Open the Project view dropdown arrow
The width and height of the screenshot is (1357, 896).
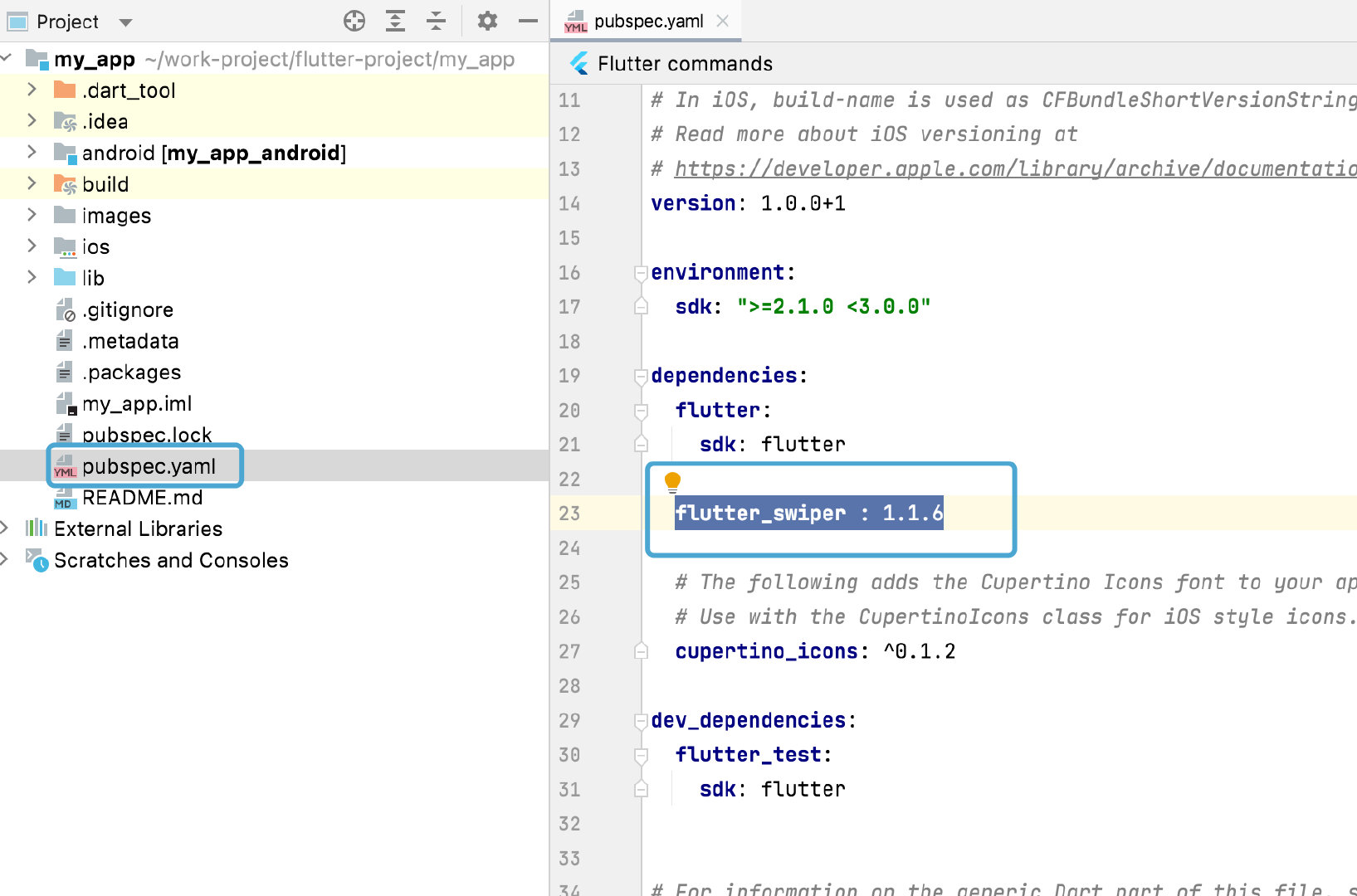point(125,22)
